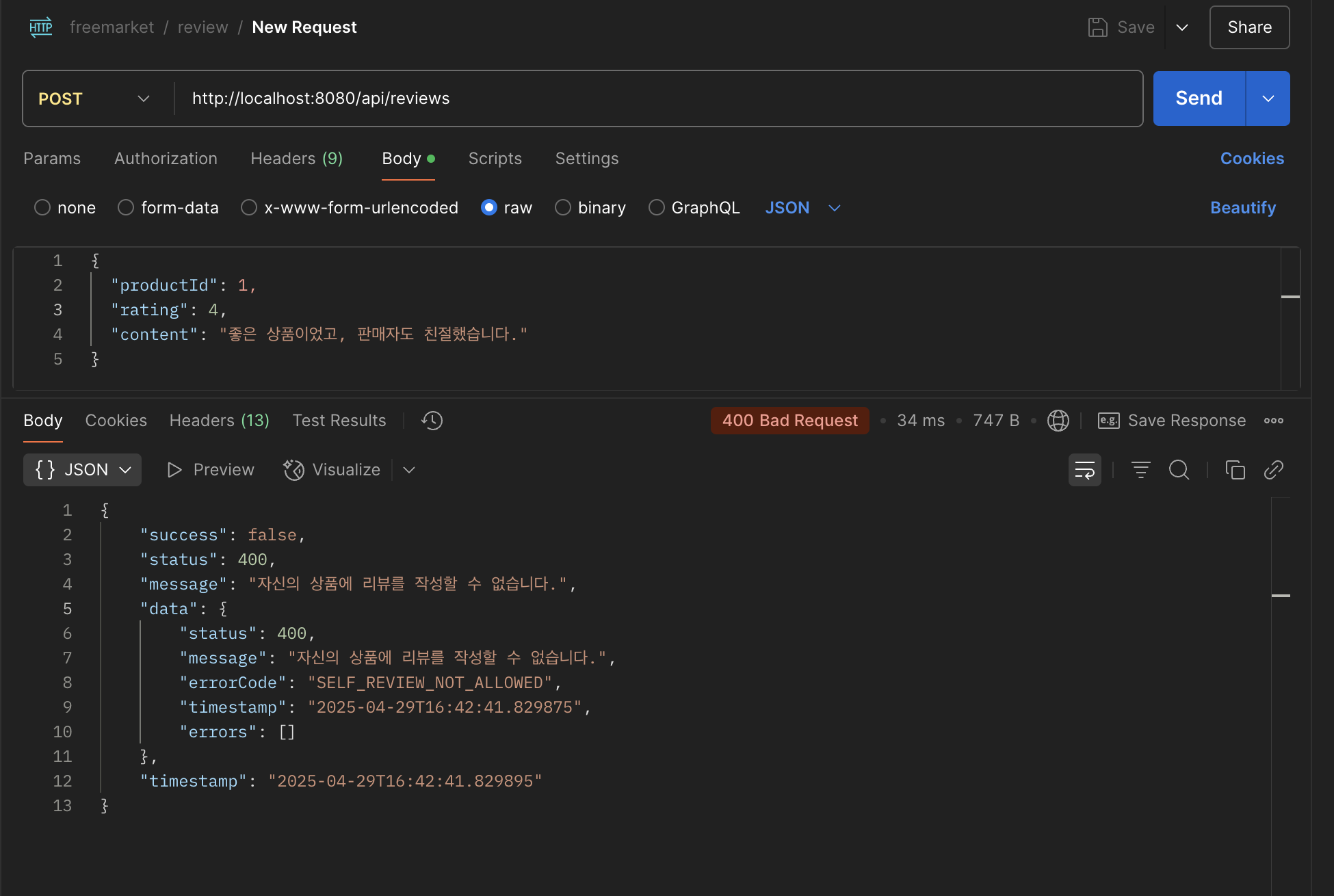Open the Send button arrow dropdown
1334x896 pixels.
(x=1268, y=98)
